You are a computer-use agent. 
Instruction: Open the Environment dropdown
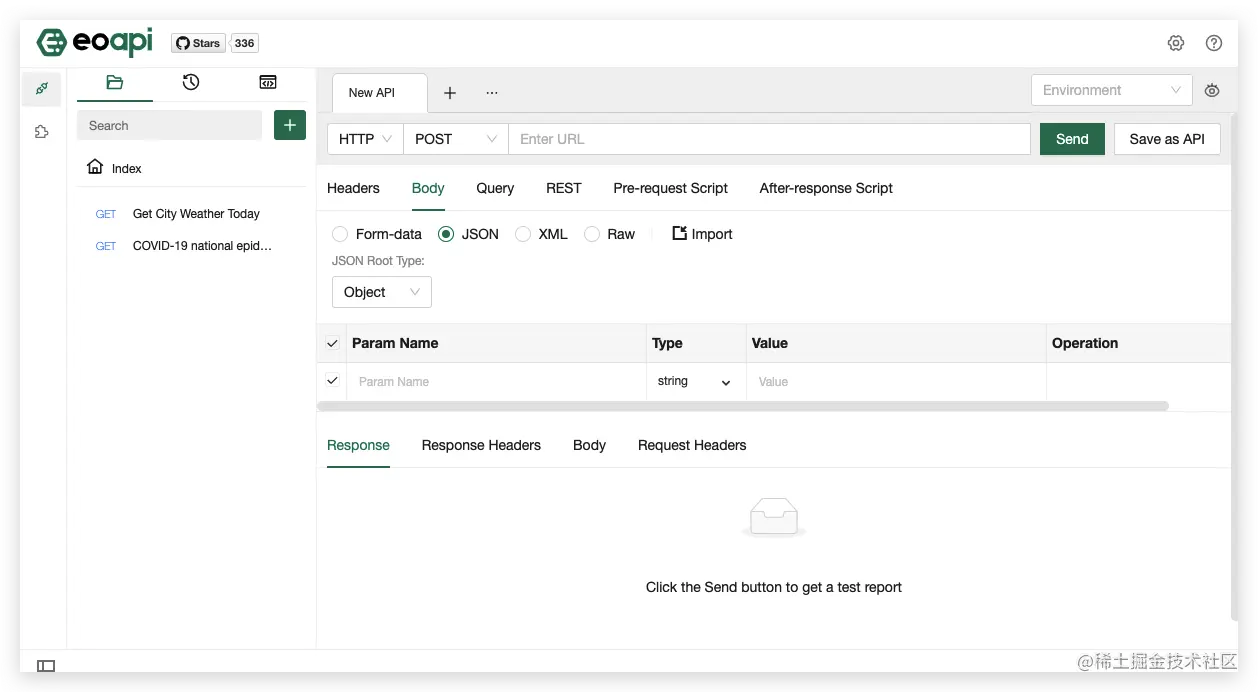tap(1111, 90)
